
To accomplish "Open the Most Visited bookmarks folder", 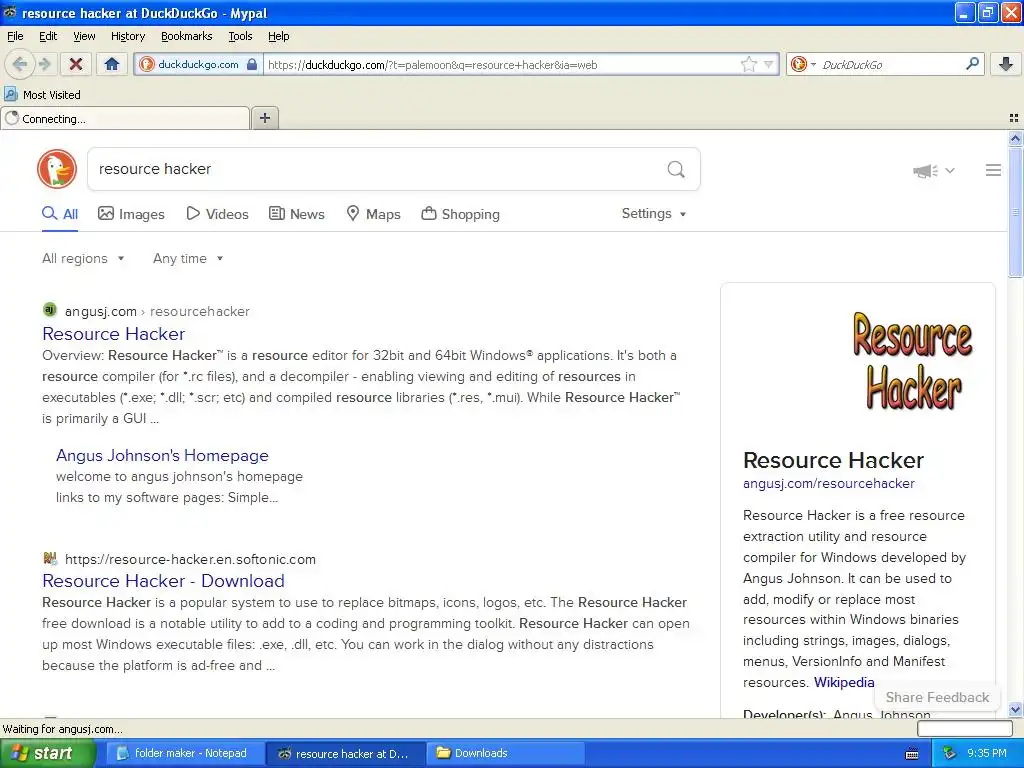I will click(x=42, y=95).
